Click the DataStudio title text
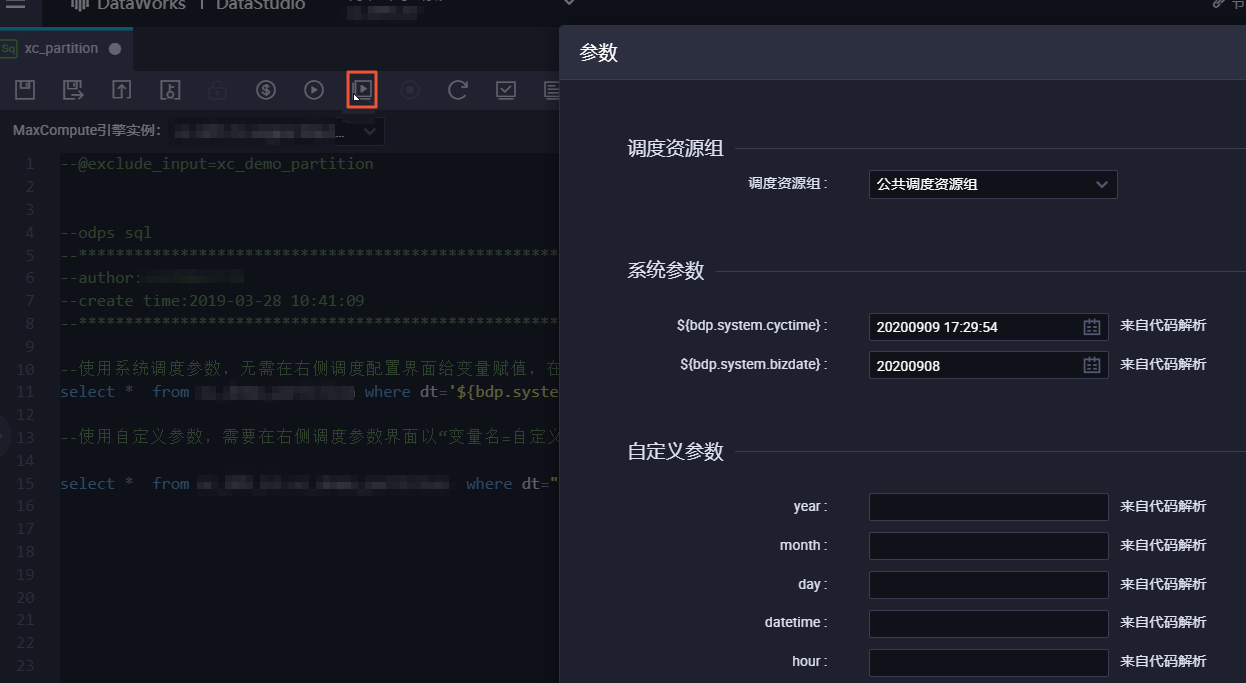This screenshot has width=1246, height=683. pos(260,5)
